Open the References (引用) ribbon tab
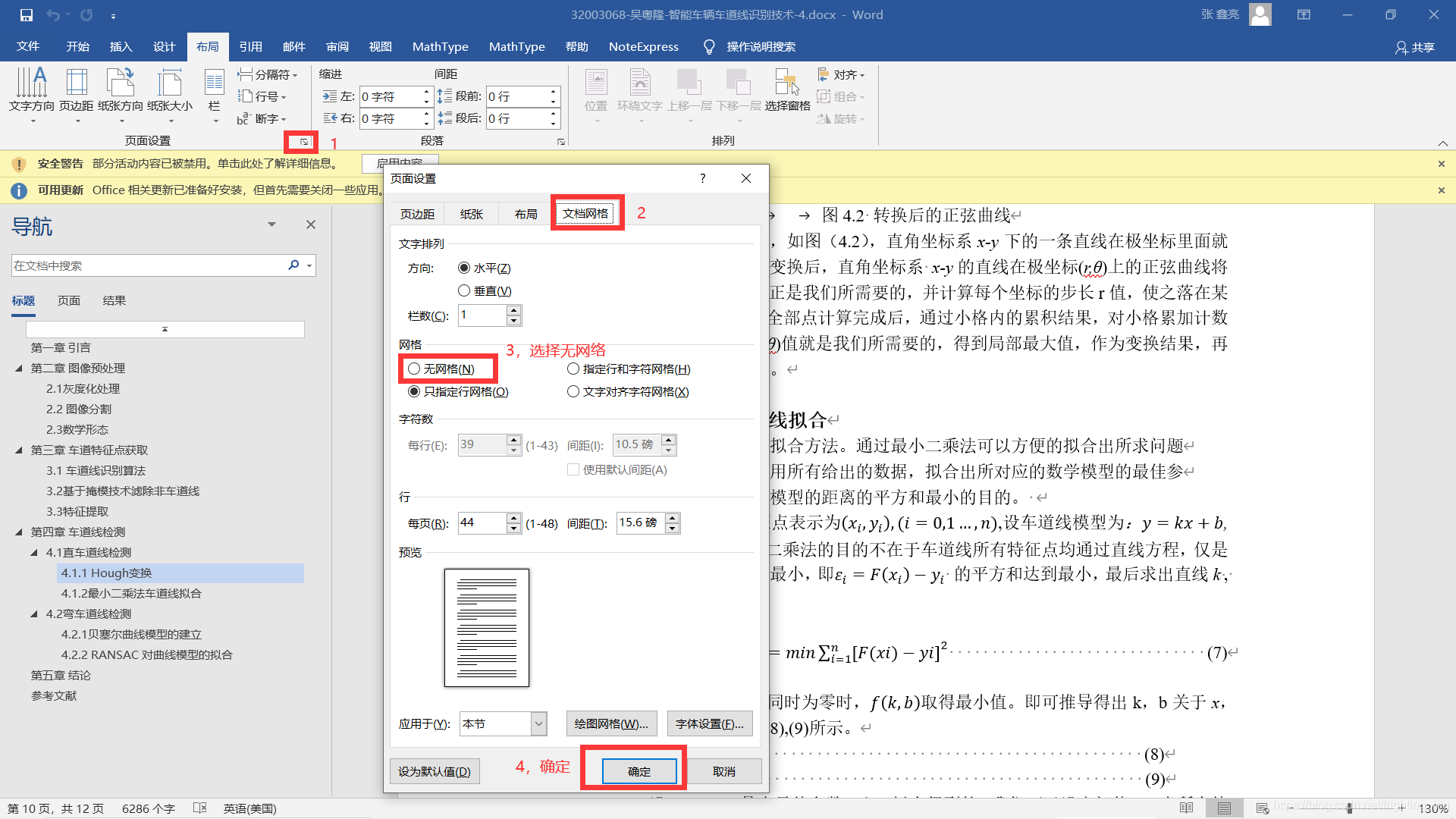 [x=250, y=46]
